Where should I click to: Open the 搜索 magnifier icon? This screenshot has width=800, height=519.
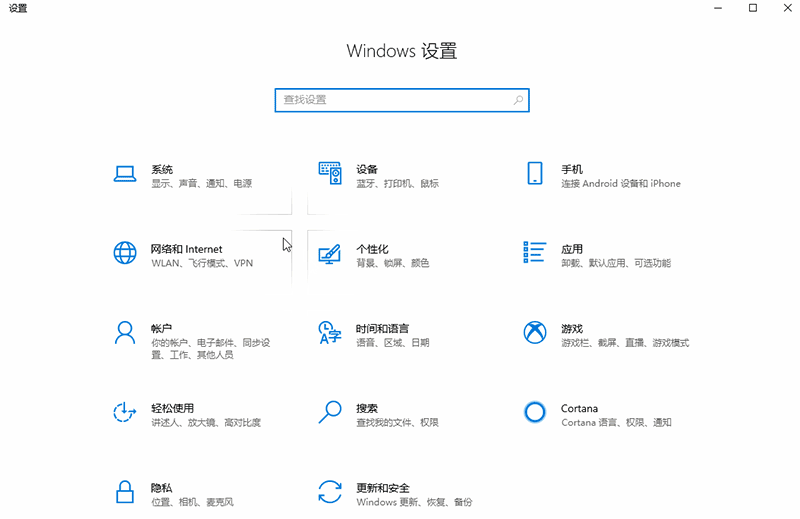[330, 412]
